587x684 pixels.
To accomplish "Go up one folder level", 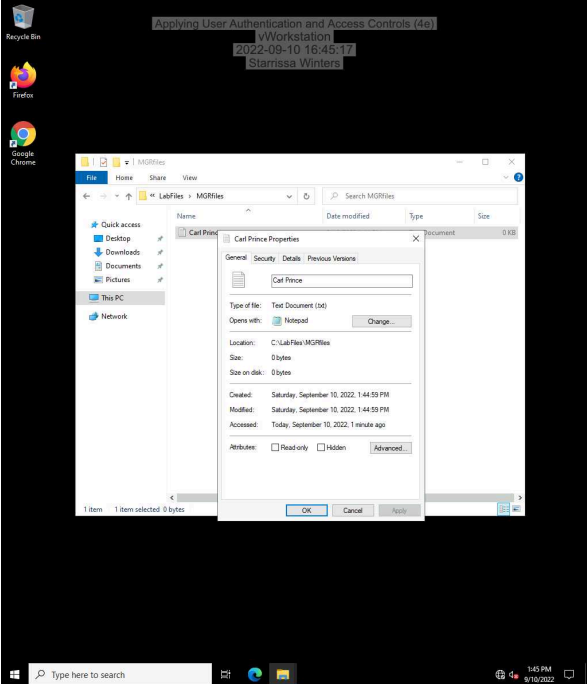I will [x=129, y=196].
